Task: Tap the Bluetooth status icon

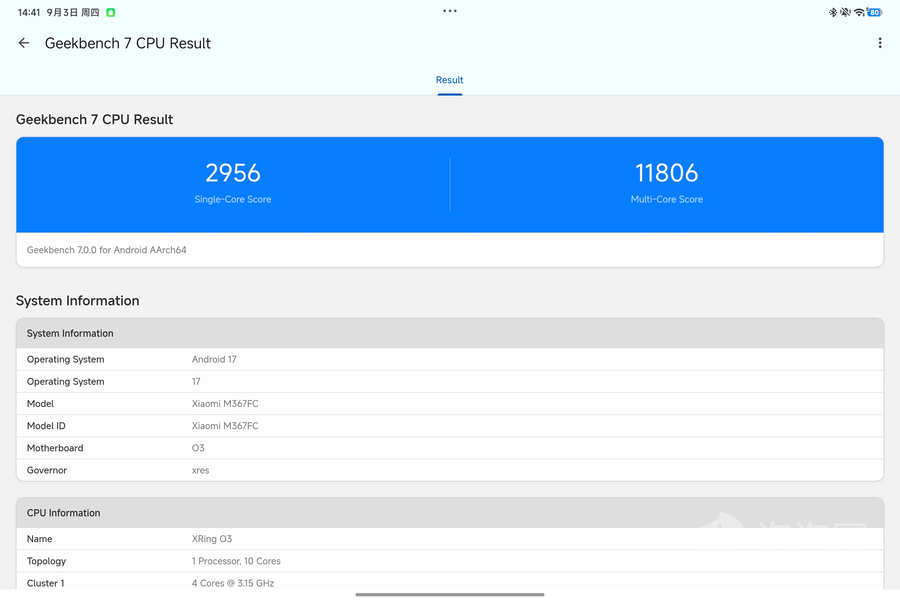Action: pyautogui.click(x=832, y=12)
